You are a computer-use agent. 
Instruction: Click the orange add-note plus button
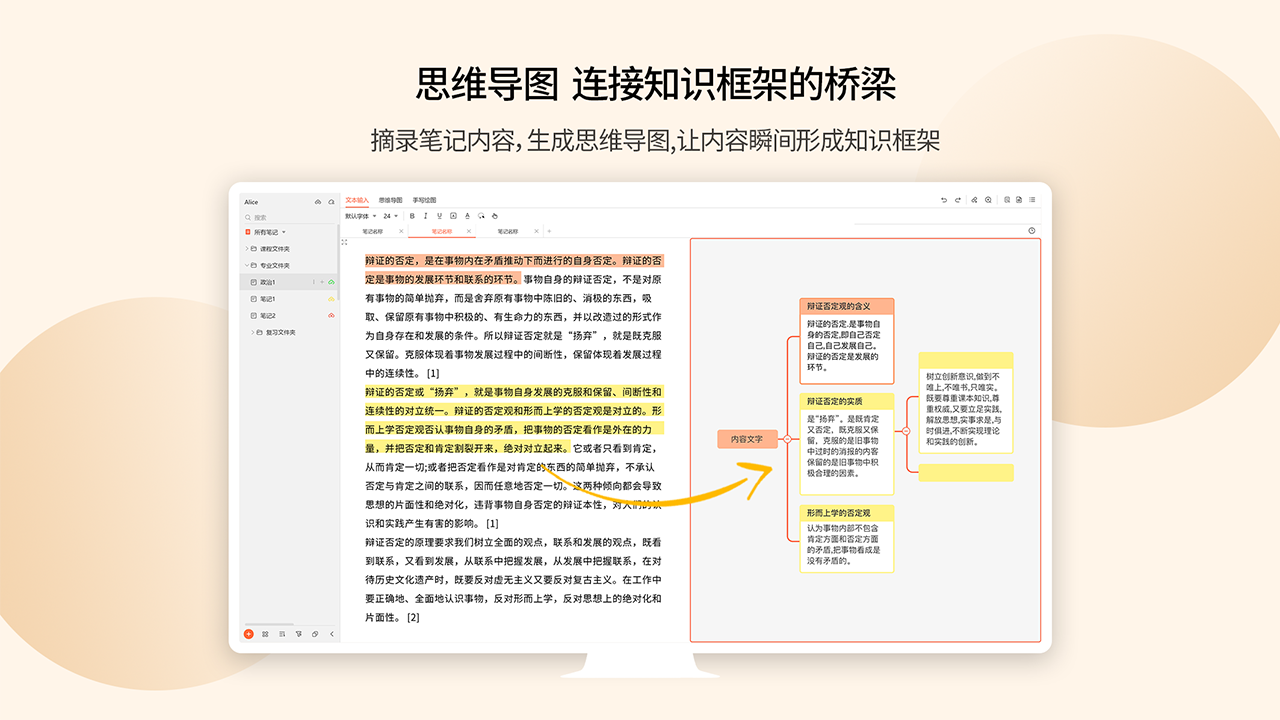point(248,634)
